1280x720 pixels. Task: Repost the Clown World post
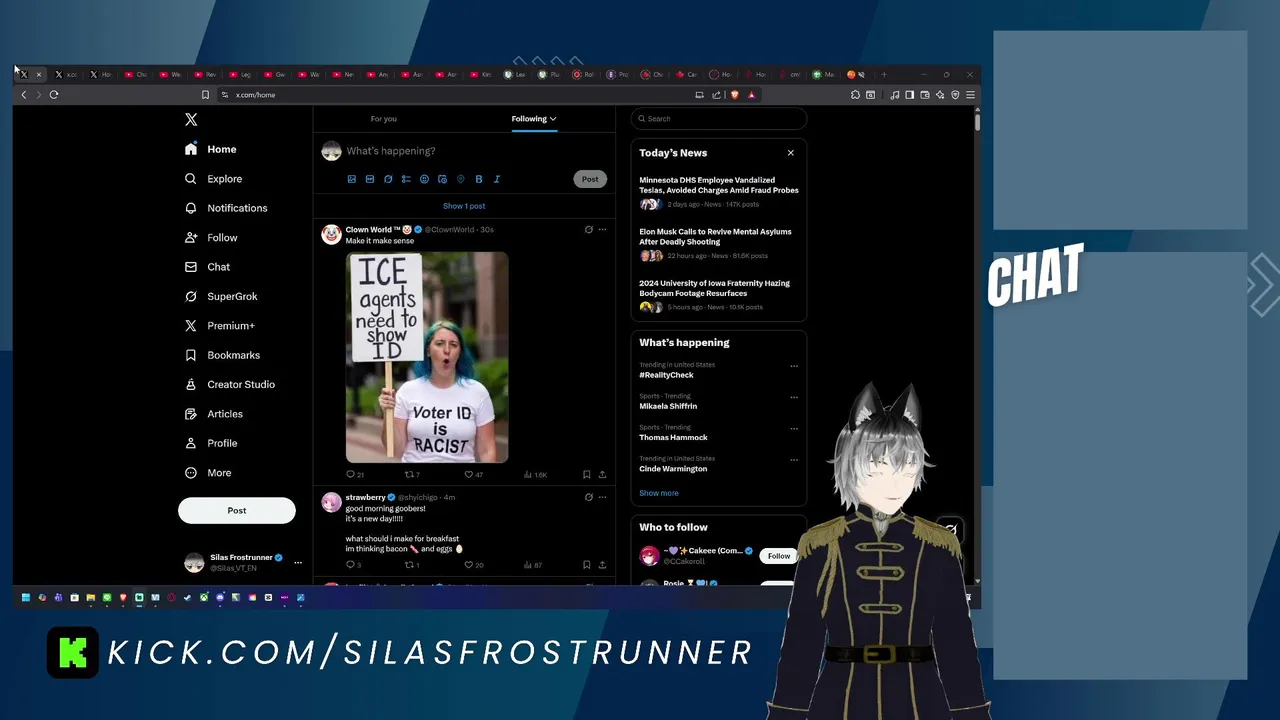(412, 475)
